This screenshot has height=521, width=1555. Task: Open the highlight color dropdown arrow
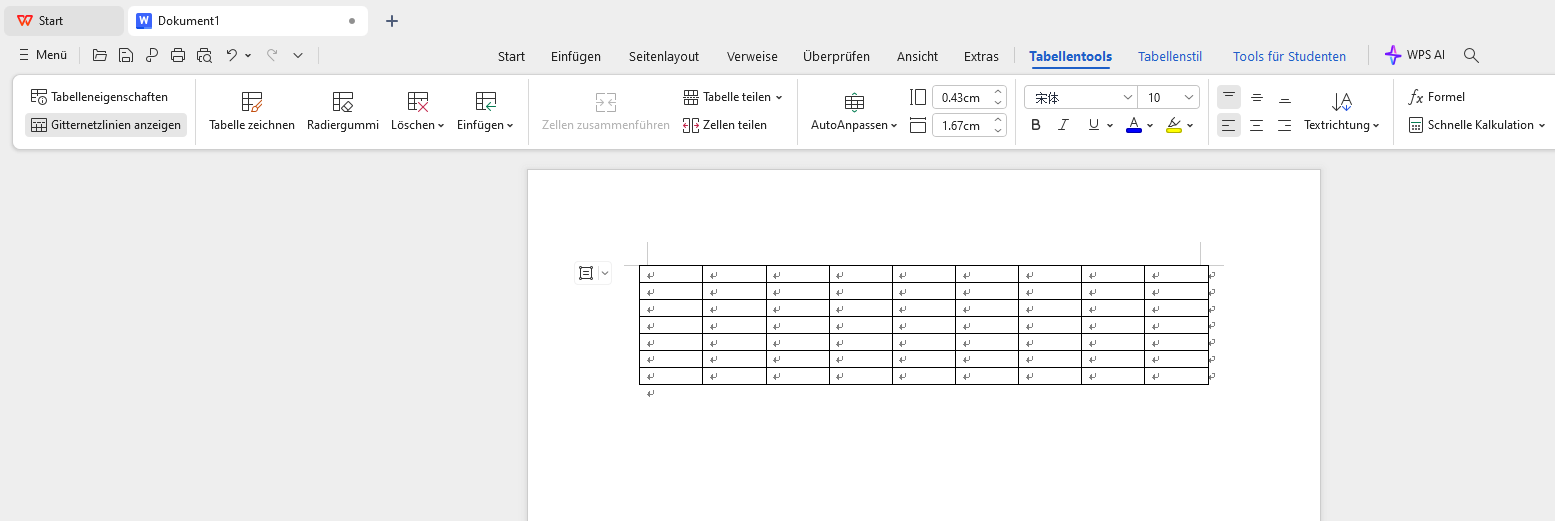1190,125
